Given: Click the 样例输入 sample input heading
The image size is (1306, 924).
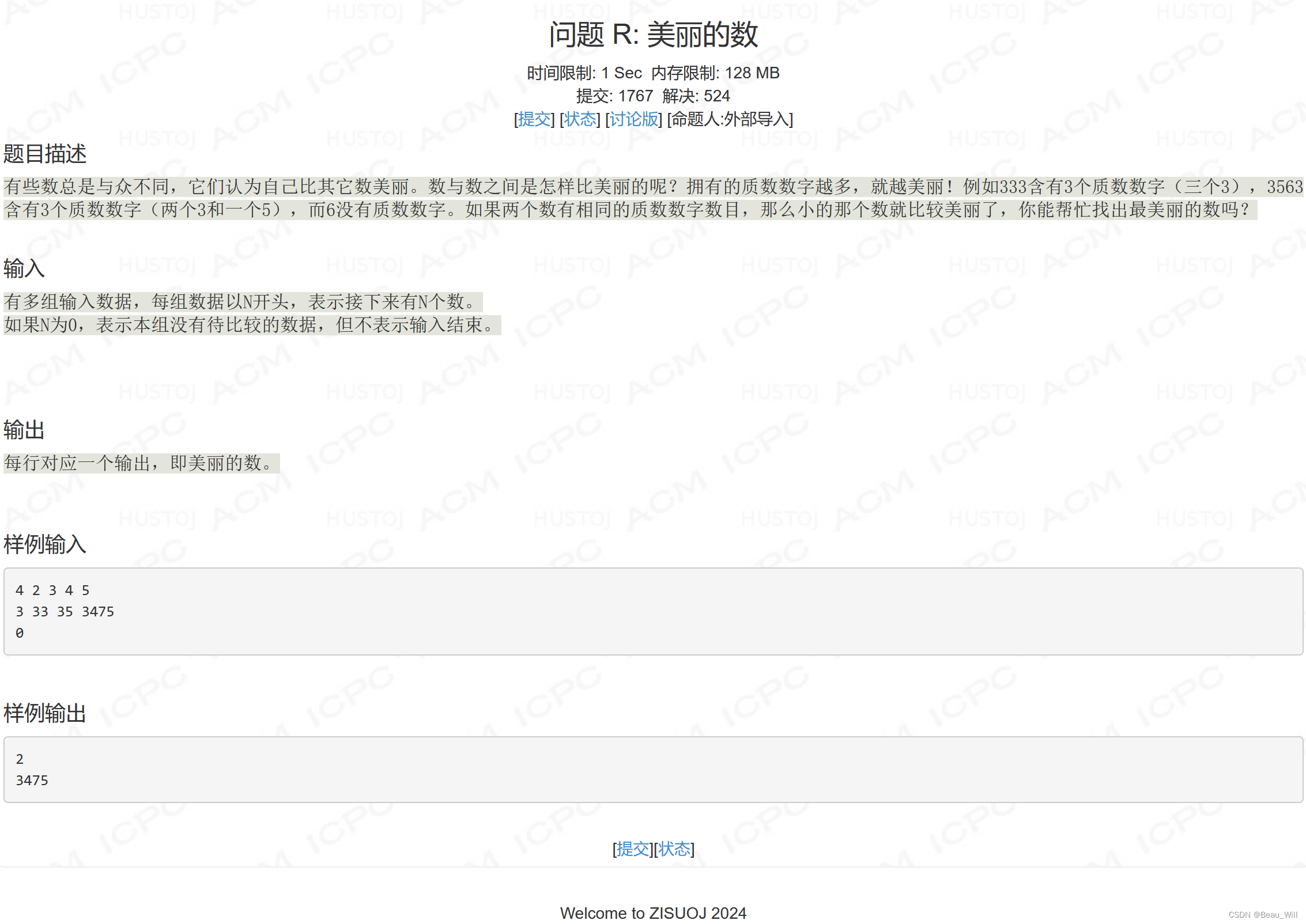Looking at the screenshot, I should tap(44, 544).
